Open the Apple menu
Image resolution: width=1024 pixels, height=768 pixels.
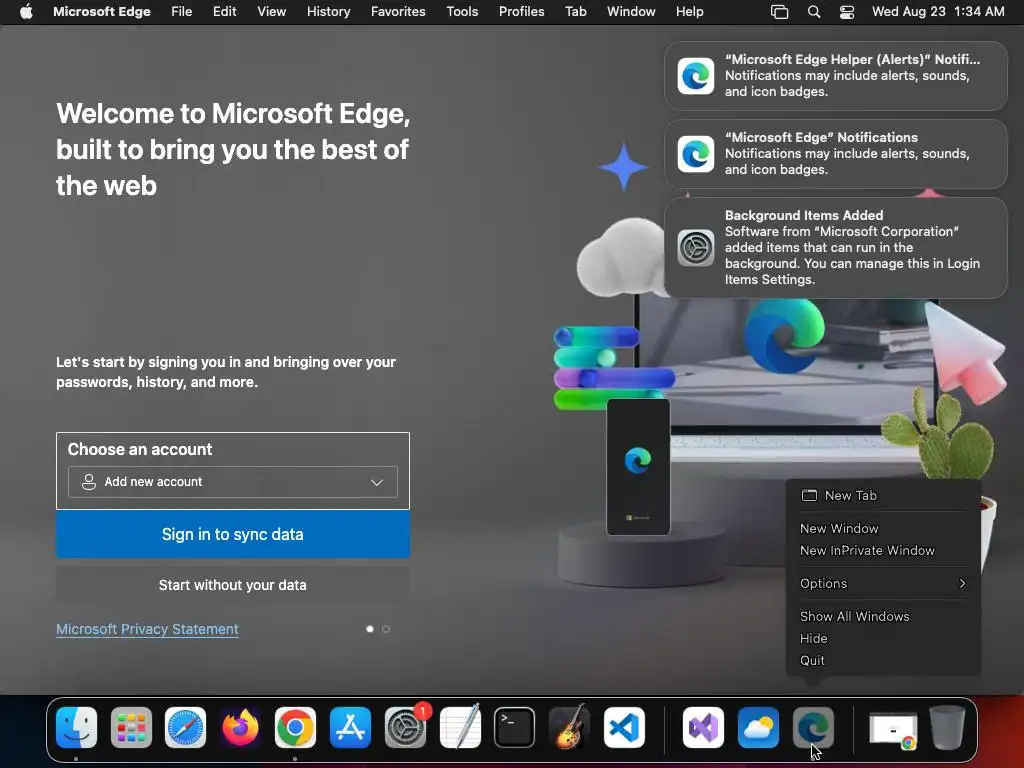click(26, 11)
